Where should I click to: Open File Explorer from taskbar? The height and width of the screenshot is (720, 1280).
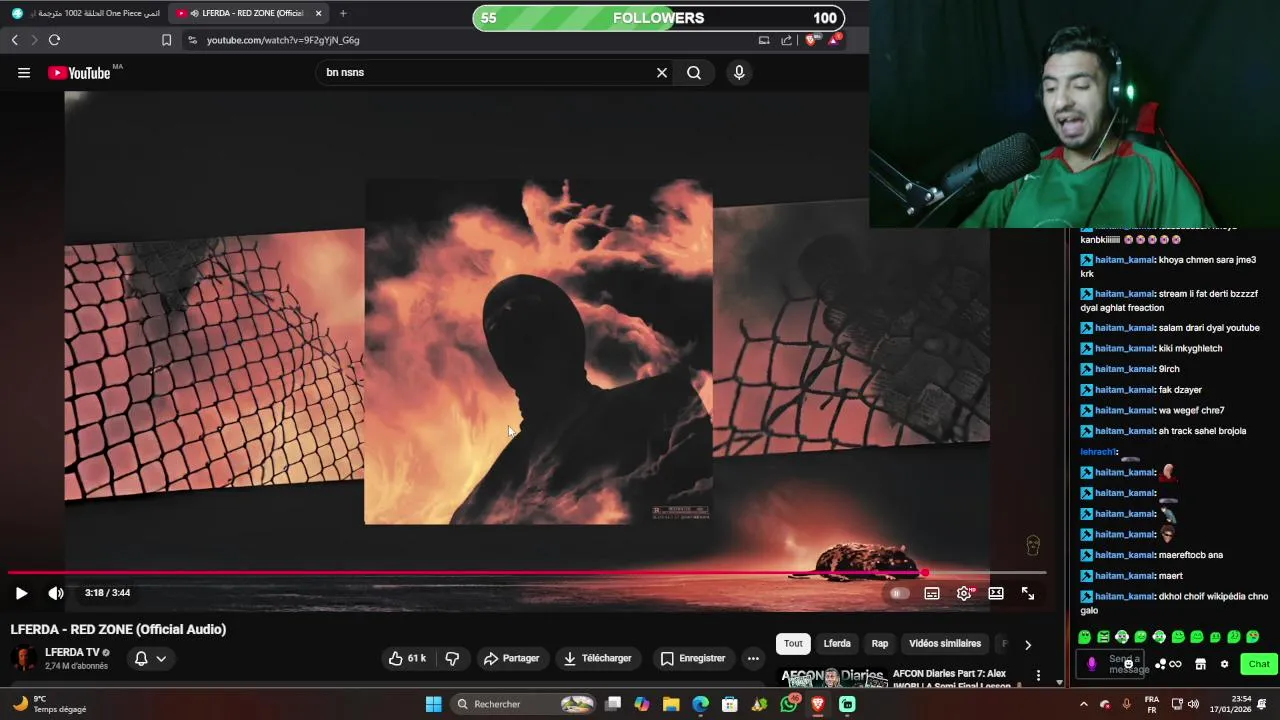coord(671,704)
